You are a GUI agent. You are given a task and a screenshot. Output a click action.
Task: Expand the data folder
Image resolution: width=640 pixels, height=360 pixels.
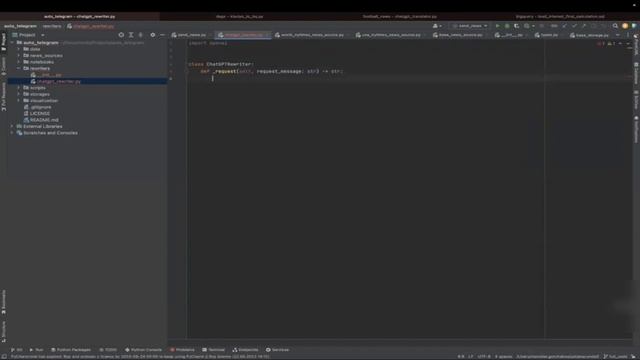(x=18, y=49)
